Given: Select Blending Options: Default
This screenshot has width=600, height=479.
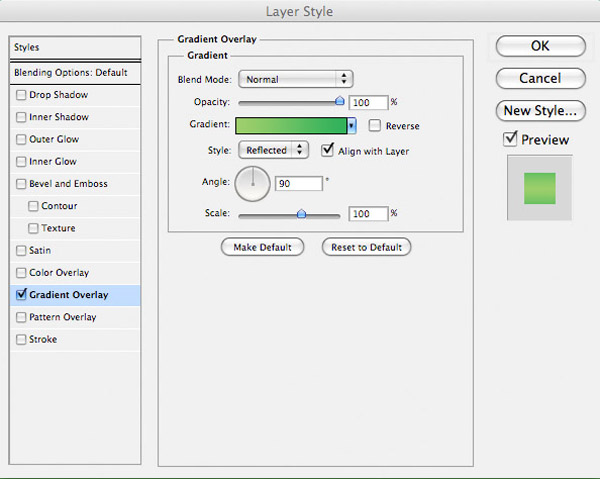Looking at the screenshot, I should (x=75, y=73).
